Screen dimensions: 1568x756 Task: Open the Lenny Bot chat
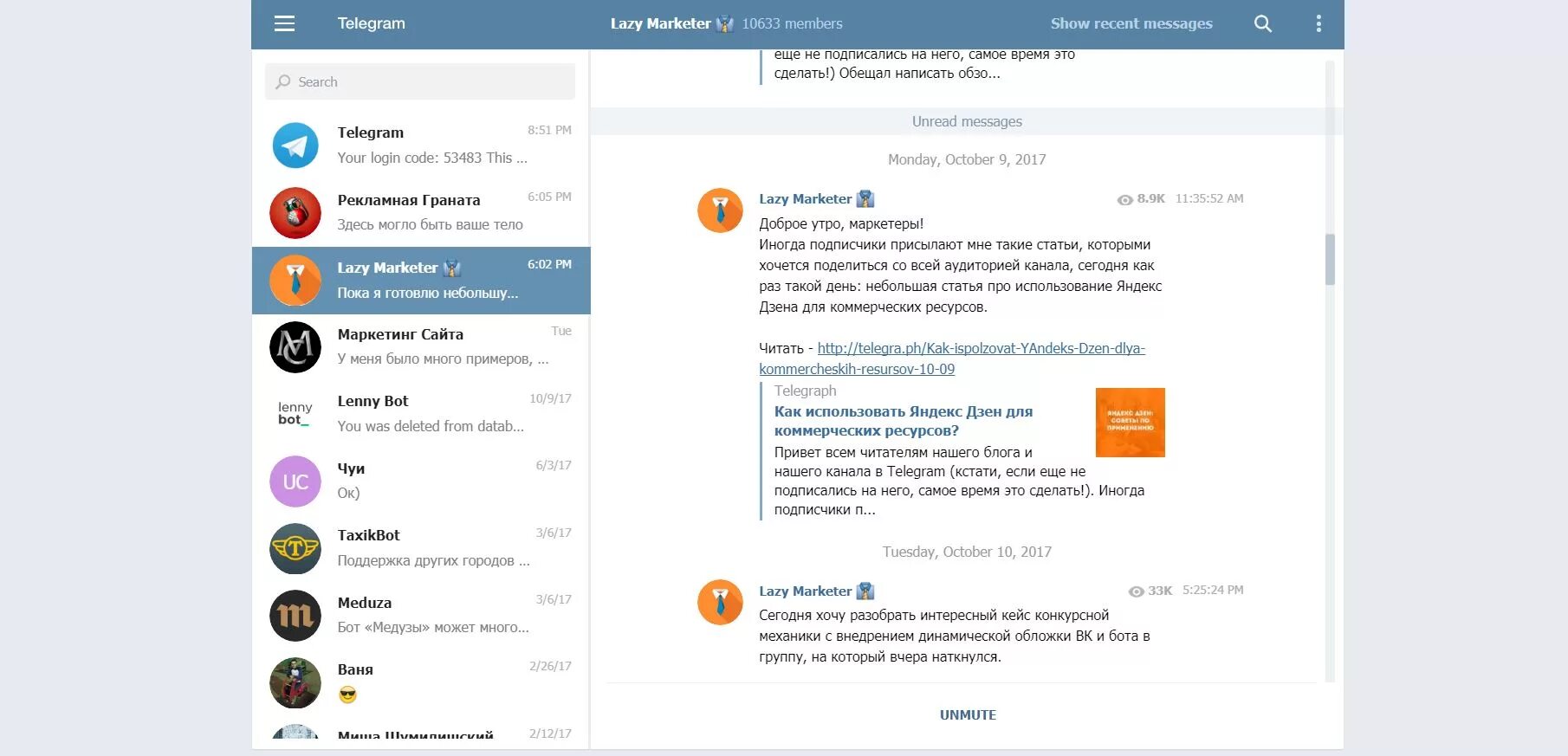[x=421, y=413]
